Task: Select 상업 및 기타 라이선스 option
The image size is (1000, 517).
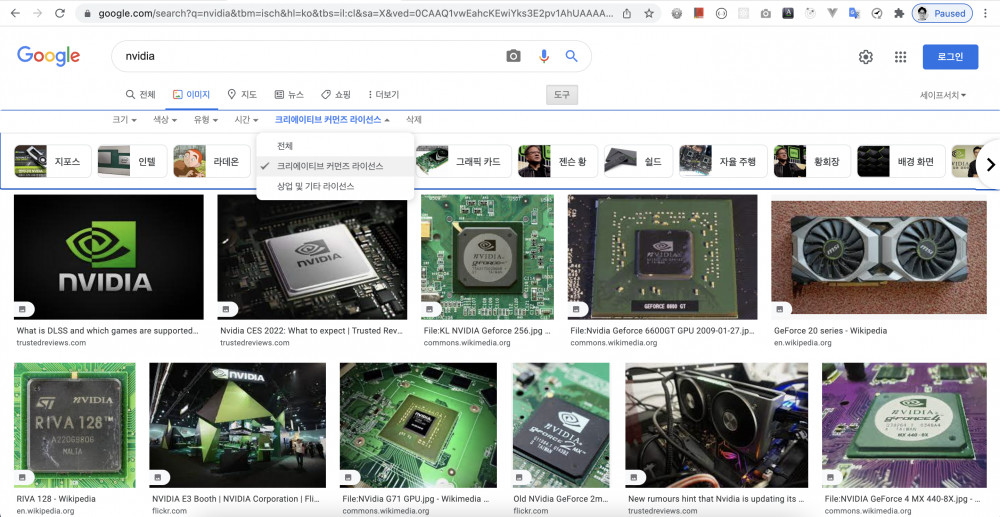Action: pyautogui.click(x=335, y=186)
